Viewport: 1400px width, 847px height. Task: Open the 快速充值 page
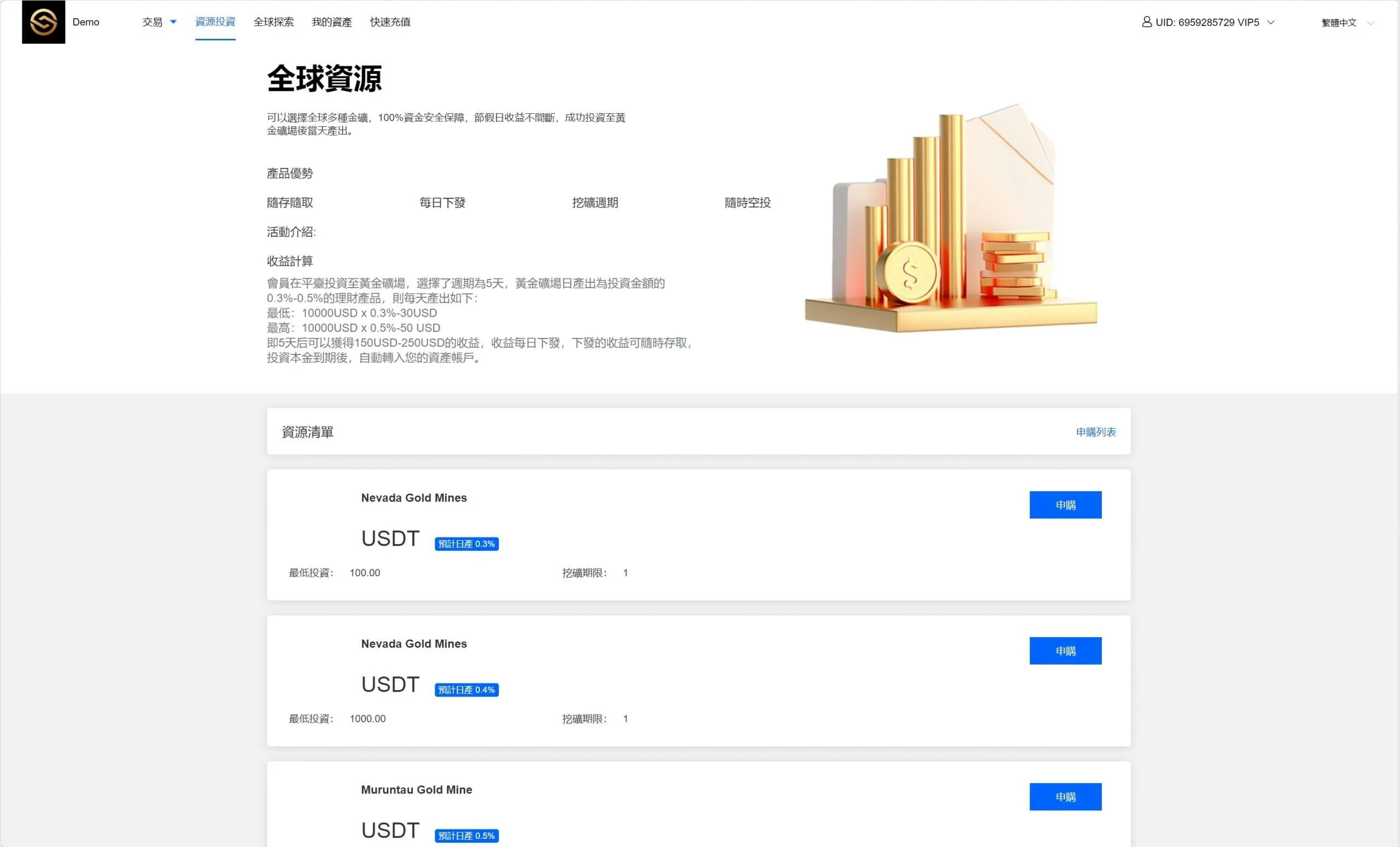tap(390, 22)
